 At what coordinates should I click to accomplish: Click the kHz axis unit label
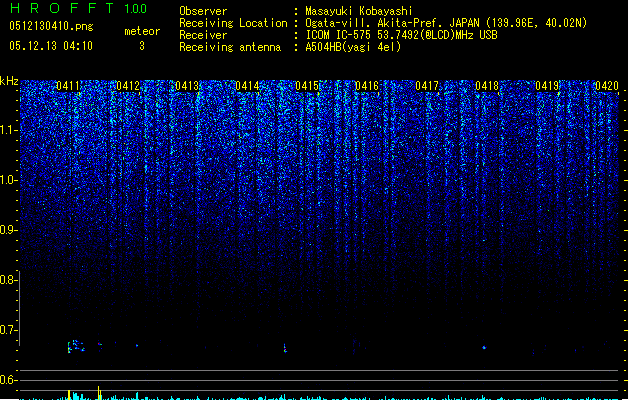pos(9,81)
